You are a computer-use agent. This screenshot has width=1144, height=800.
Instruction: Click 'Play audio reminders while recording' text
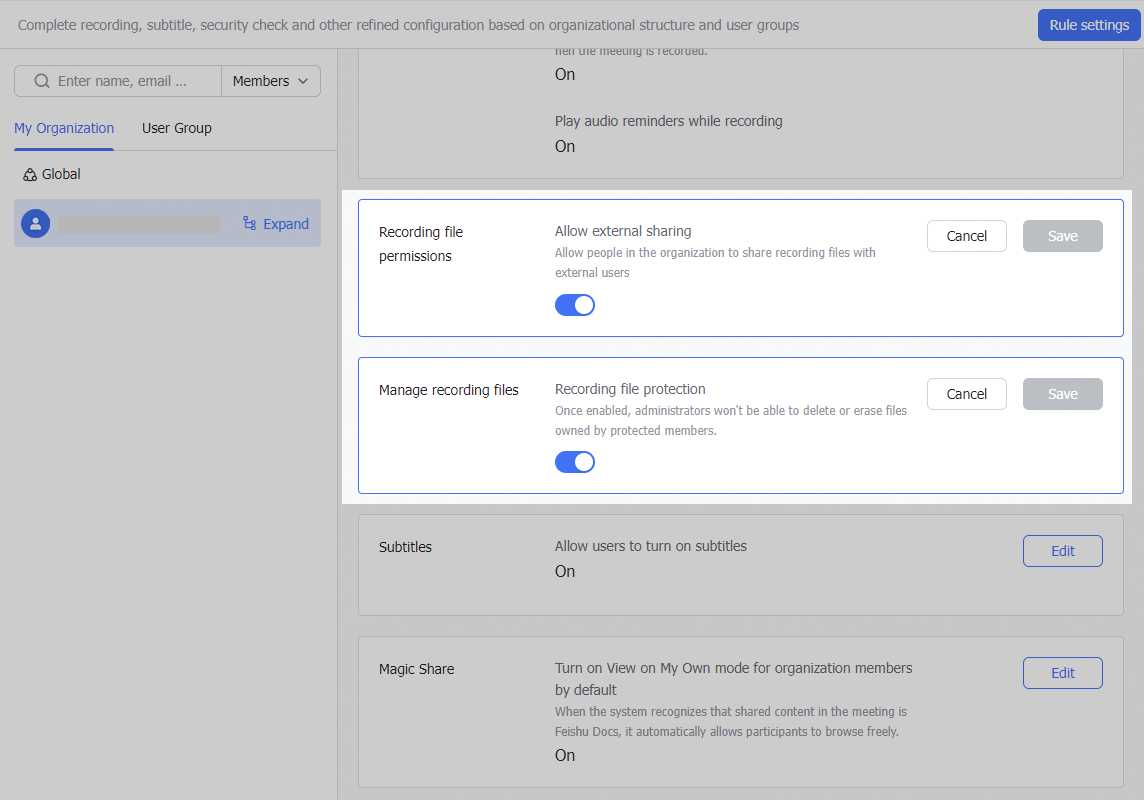click(x=668, y=121)
